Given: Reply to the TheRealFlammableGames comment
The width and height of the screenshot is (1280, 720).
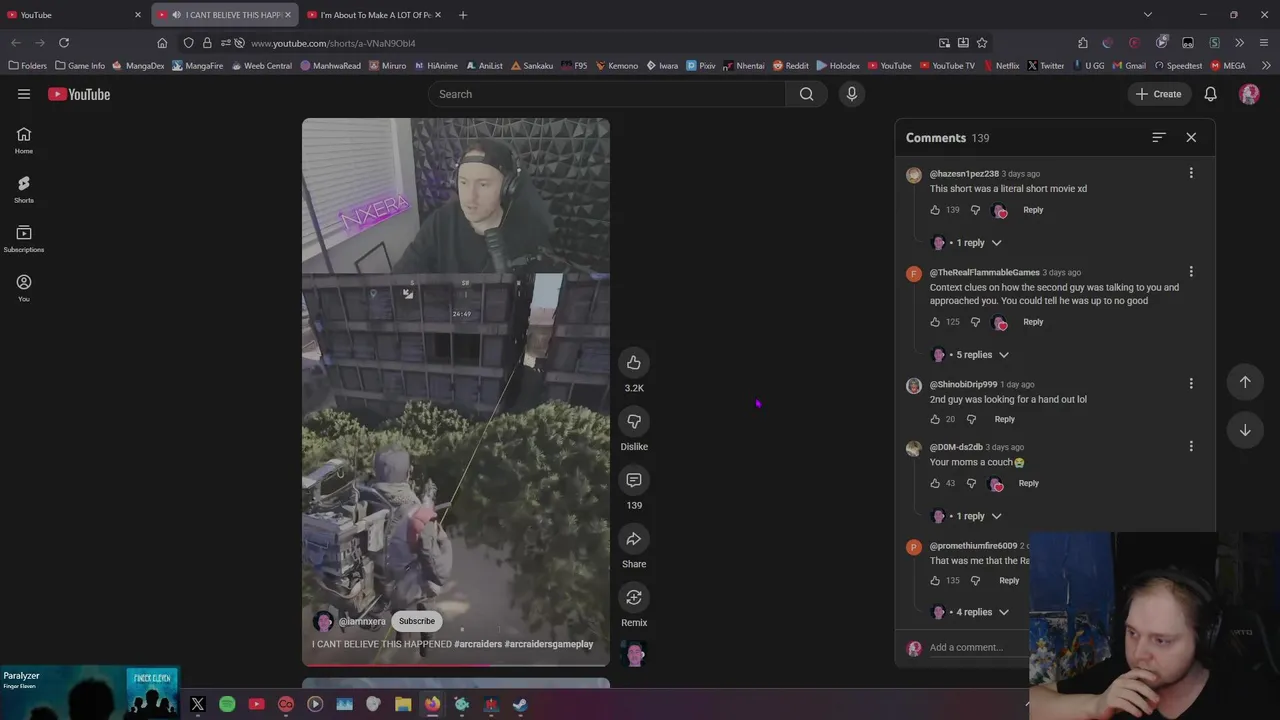Looking at the screenshot, I should (1033, 322).
